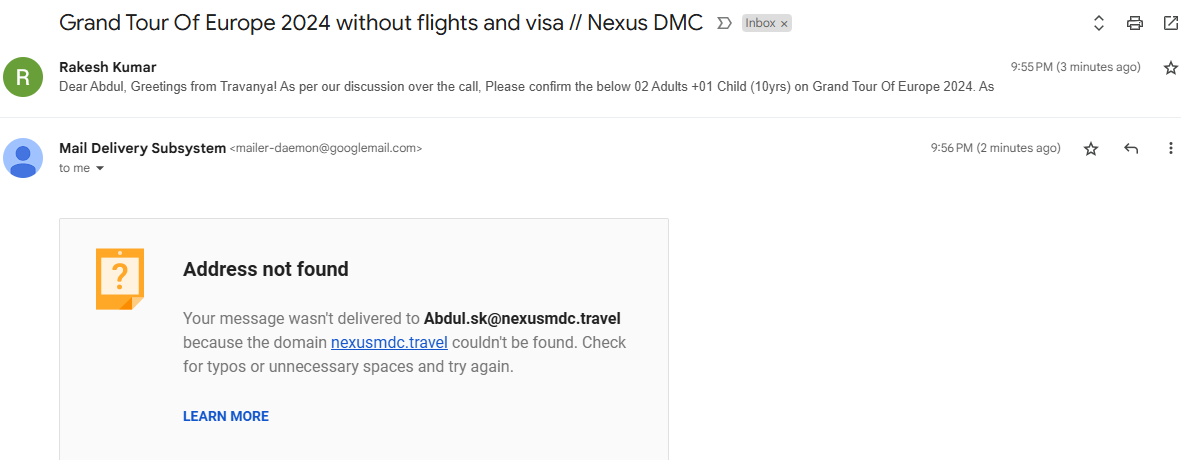Viewport: 1182px width, 460px height.
Task: Remove the Inbox label with its x
Action: [x=784, y=23]
